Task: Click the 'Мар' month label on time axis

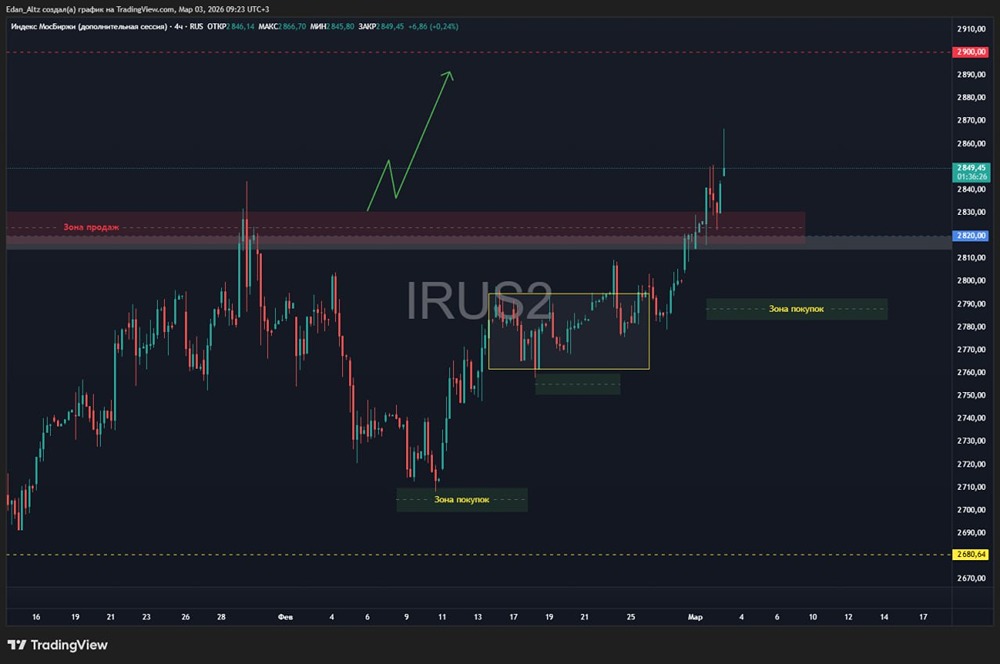Action: pyautogui.click(x=695, y=617)
